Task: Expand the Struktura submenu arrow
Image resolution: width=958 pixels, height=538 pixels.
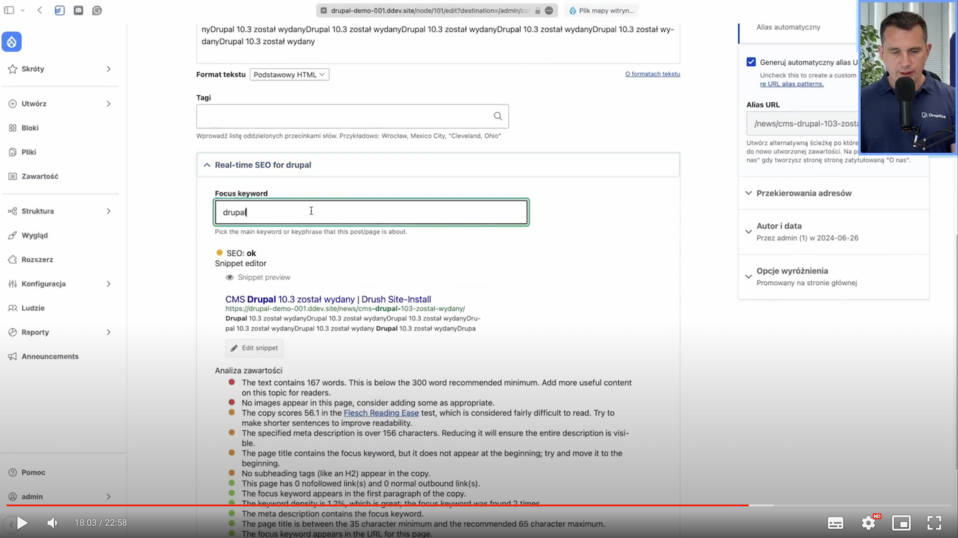Action: pyautogui.click(x=108, y=211)
